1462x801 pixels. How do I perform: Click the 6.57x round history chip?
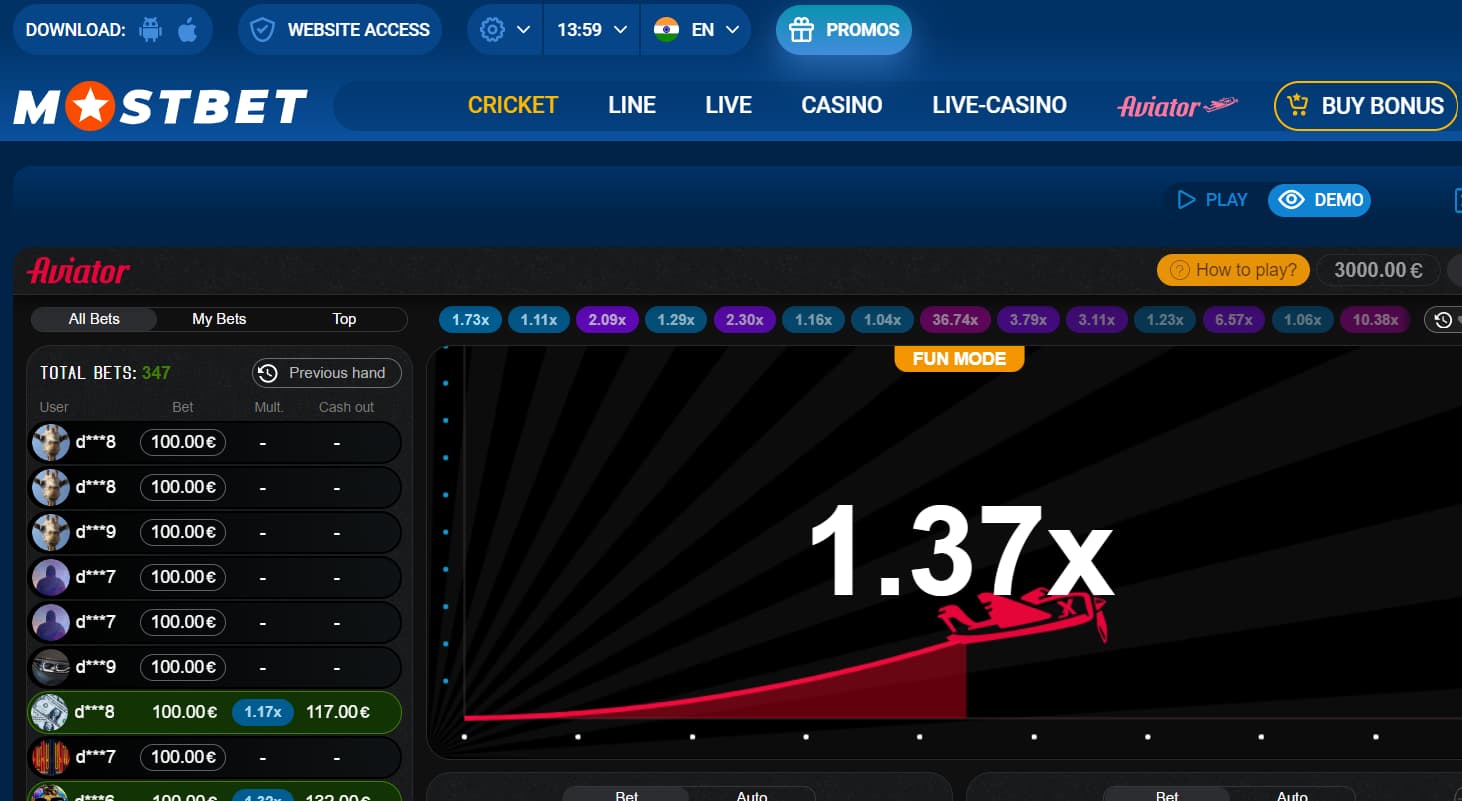(x=1234, y=320)
